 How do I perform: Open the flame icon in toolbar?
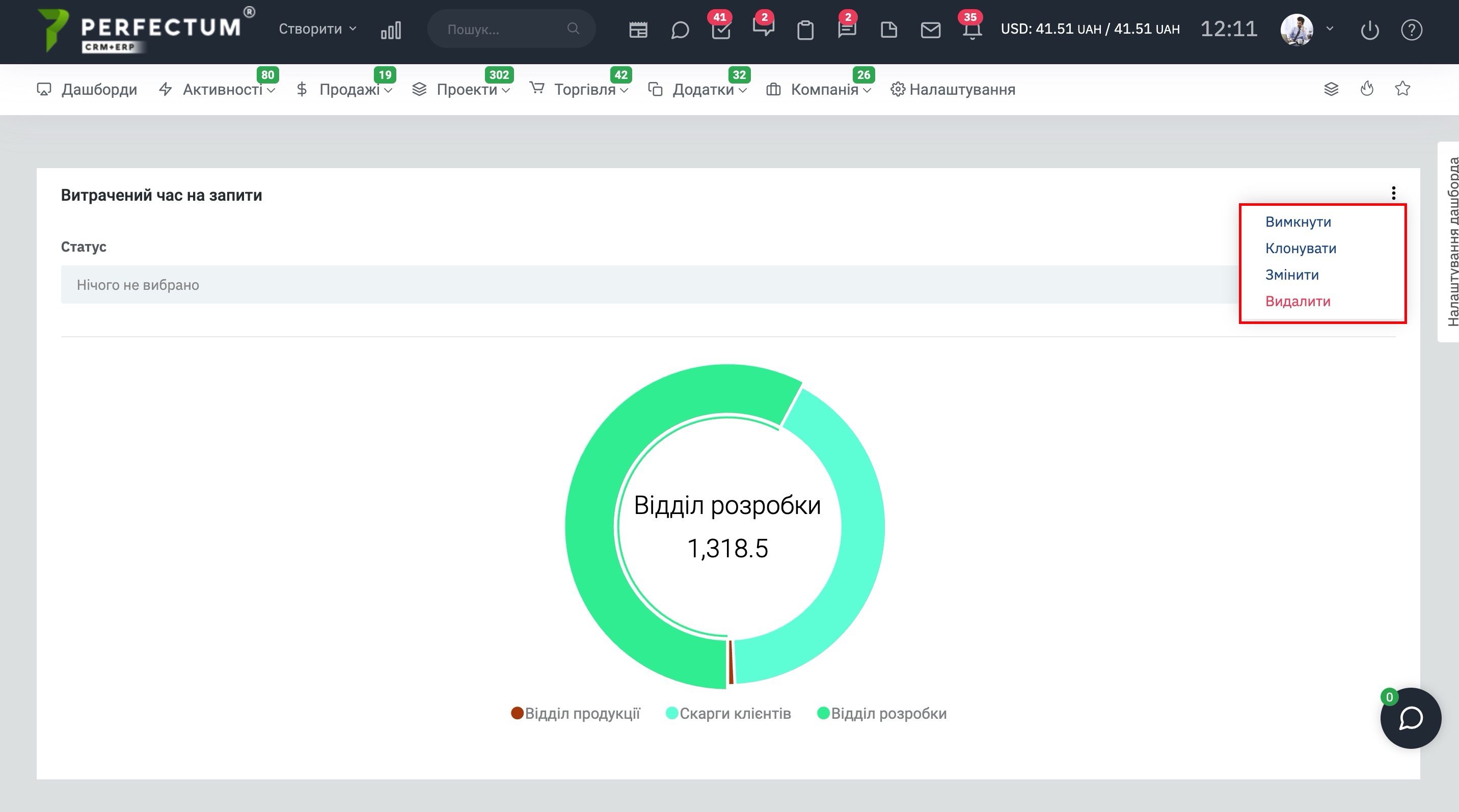pos(1367,89)
